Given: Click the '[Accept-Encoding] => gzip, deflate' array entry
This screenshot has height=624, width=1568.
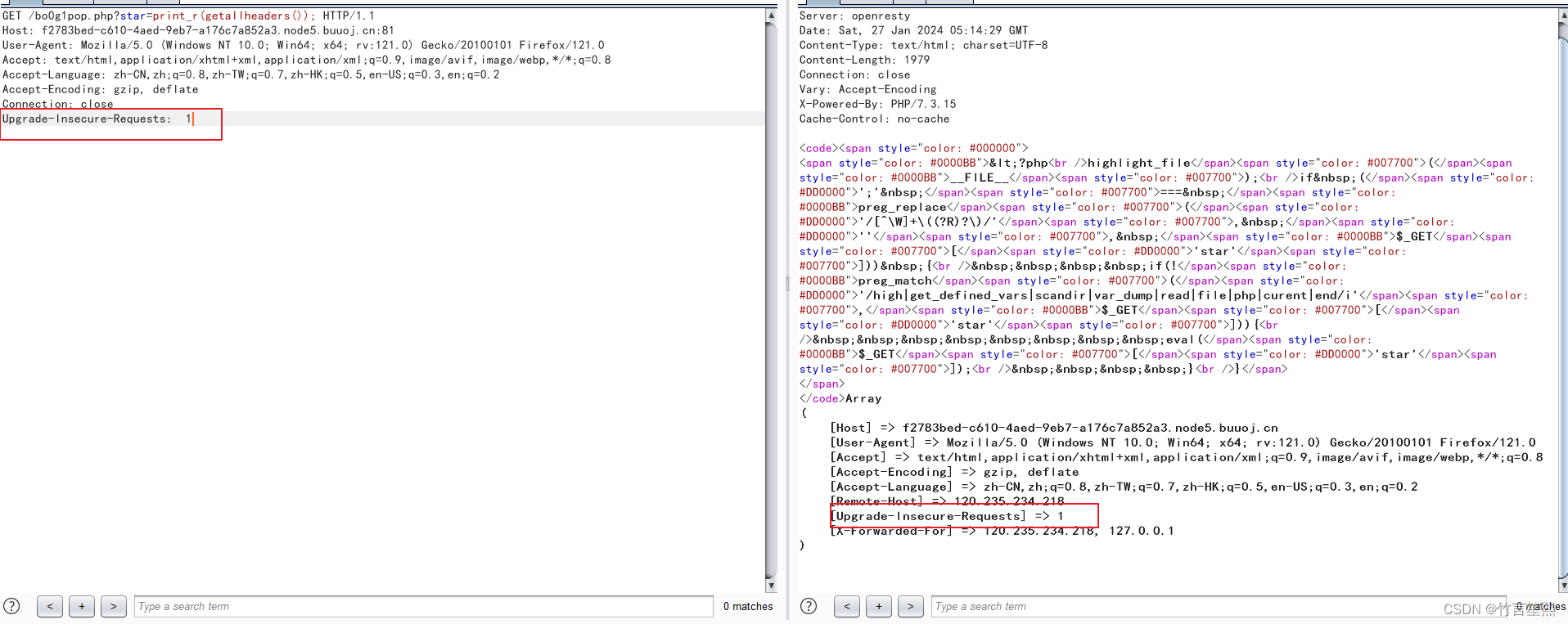Looking at the screenshot, I should coord(954,472).
